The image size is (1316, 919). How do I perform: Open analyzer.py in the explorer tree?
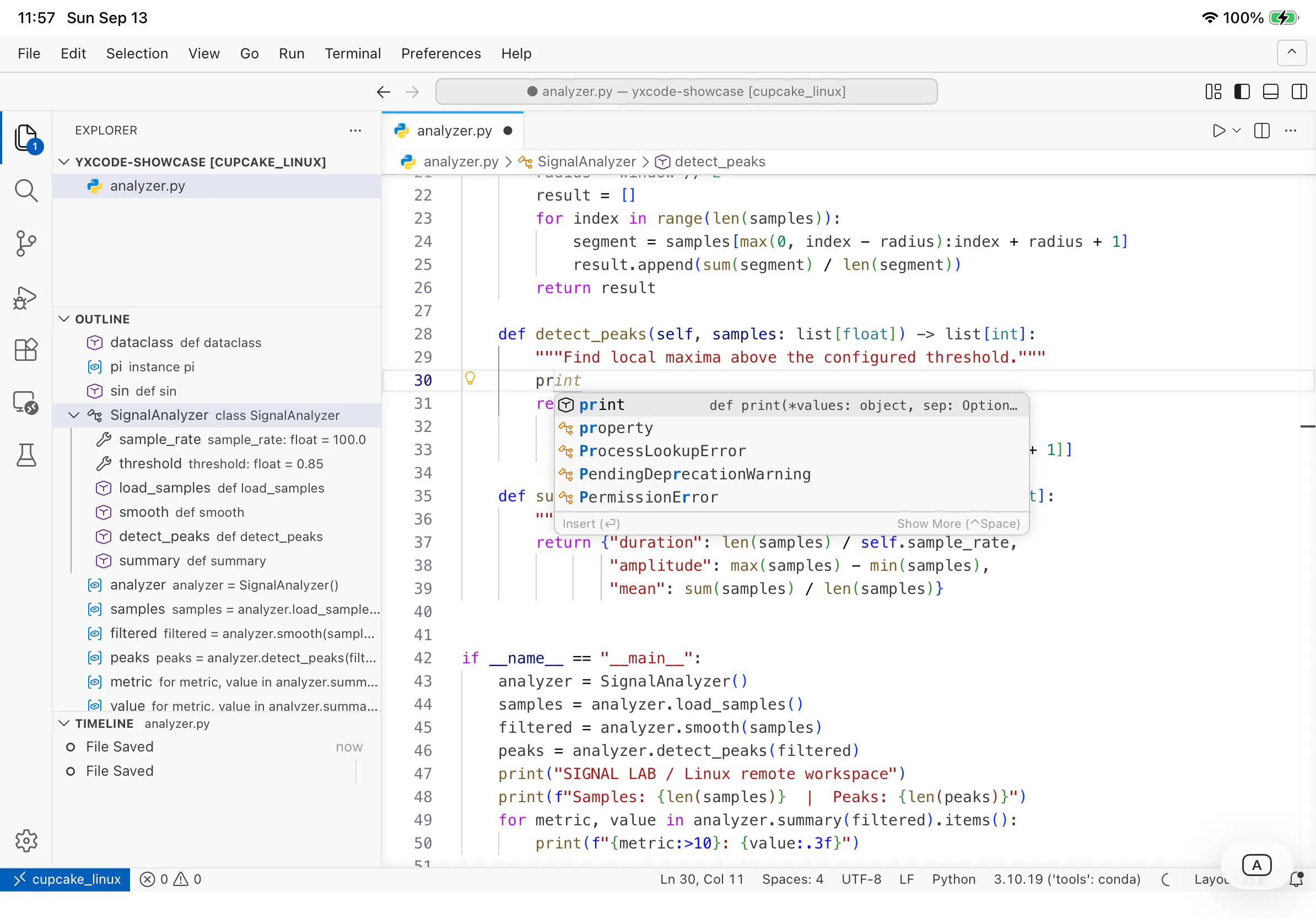(217, 186)
